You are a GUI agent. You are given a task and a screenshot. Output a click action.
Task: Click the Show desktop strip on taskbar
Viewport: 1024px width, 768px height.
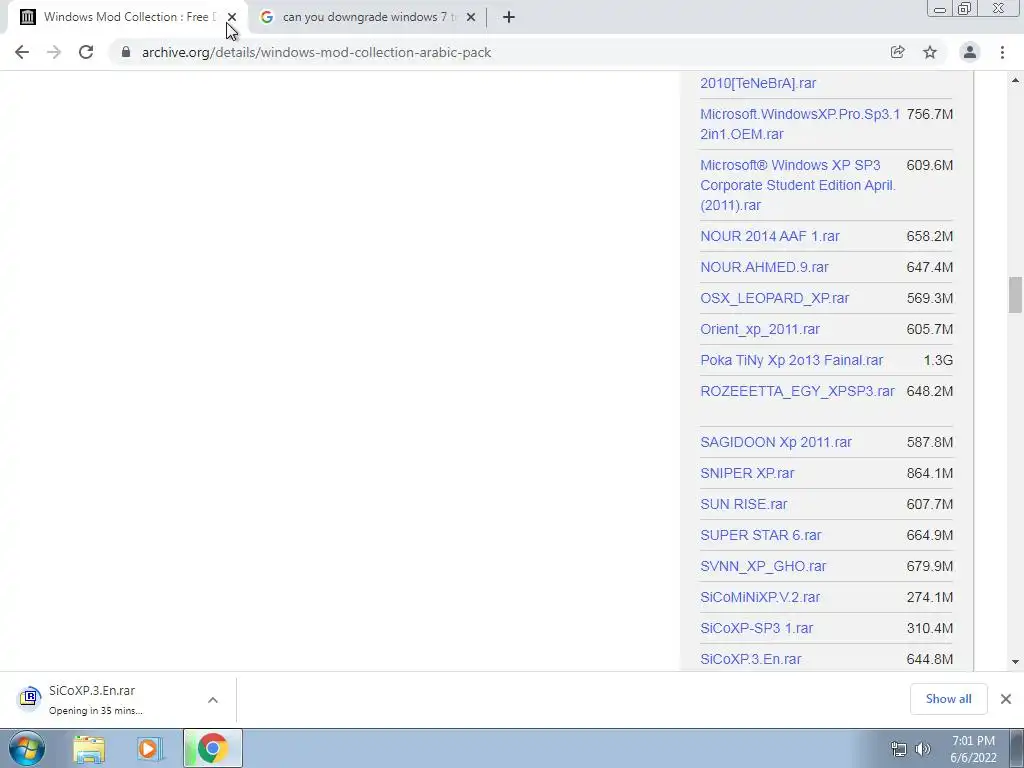point(1018,748)
